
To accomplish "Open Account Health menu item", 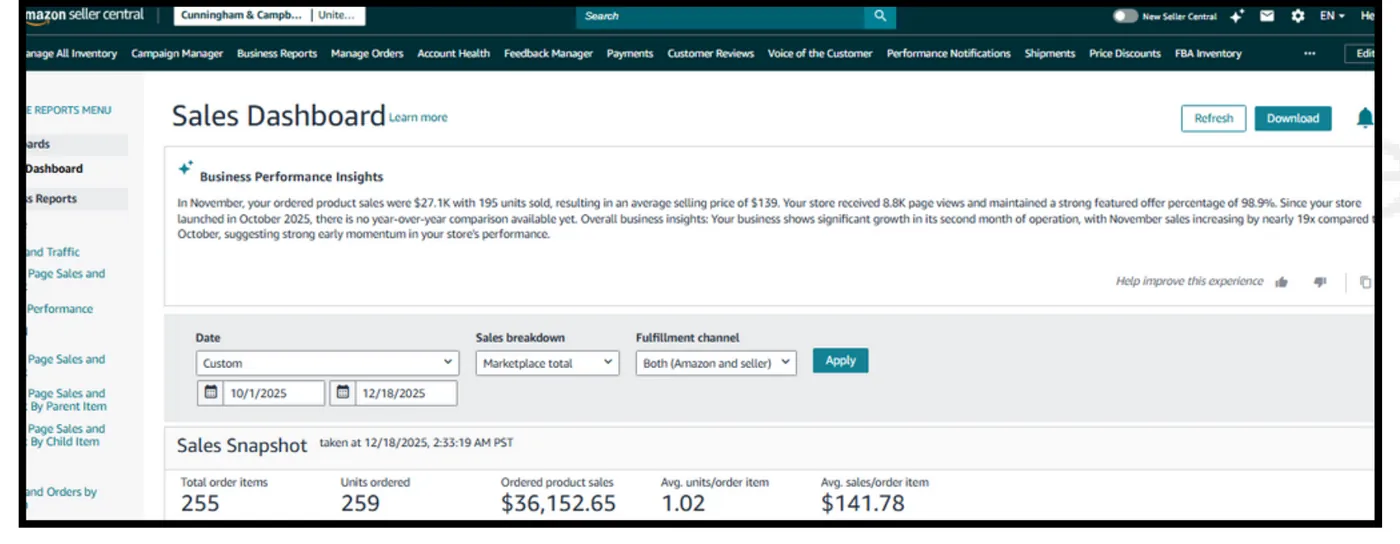I will click(x=454, y=54).
